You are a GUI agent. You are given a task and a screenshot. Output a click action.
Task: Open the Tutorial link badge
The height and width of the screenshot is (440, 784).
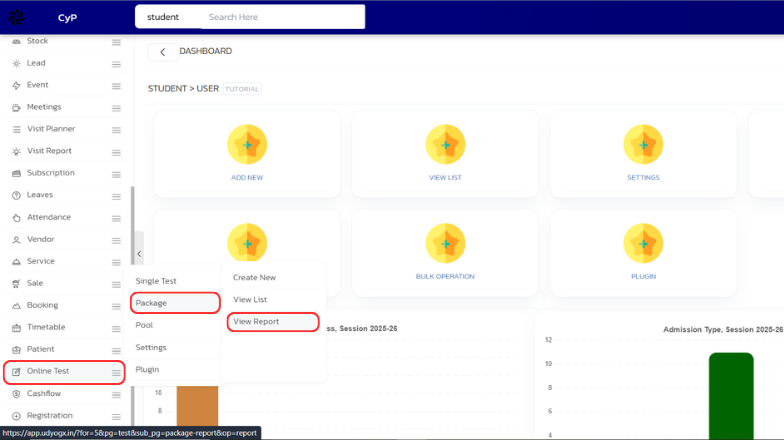tap(242, 89)
